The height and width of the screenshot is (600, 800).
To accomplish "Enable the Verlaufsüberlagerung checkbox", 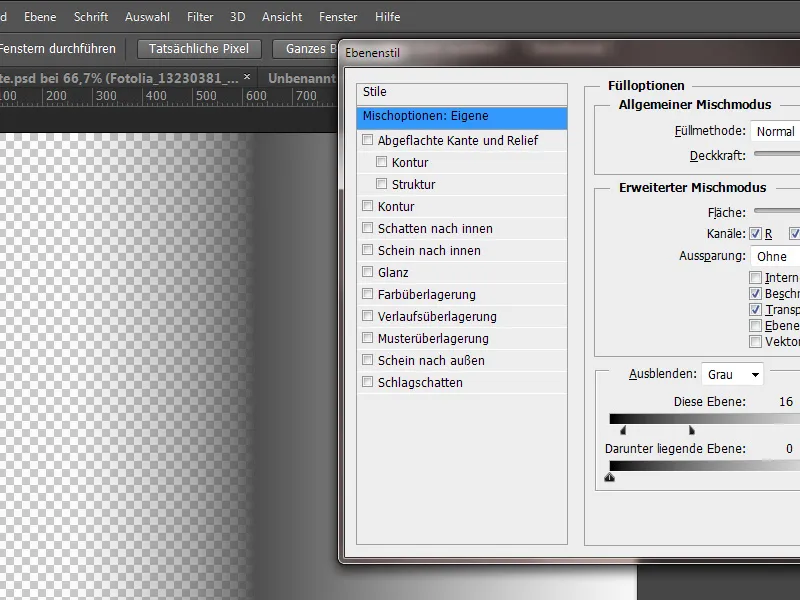I will click(x=367, y=315).
